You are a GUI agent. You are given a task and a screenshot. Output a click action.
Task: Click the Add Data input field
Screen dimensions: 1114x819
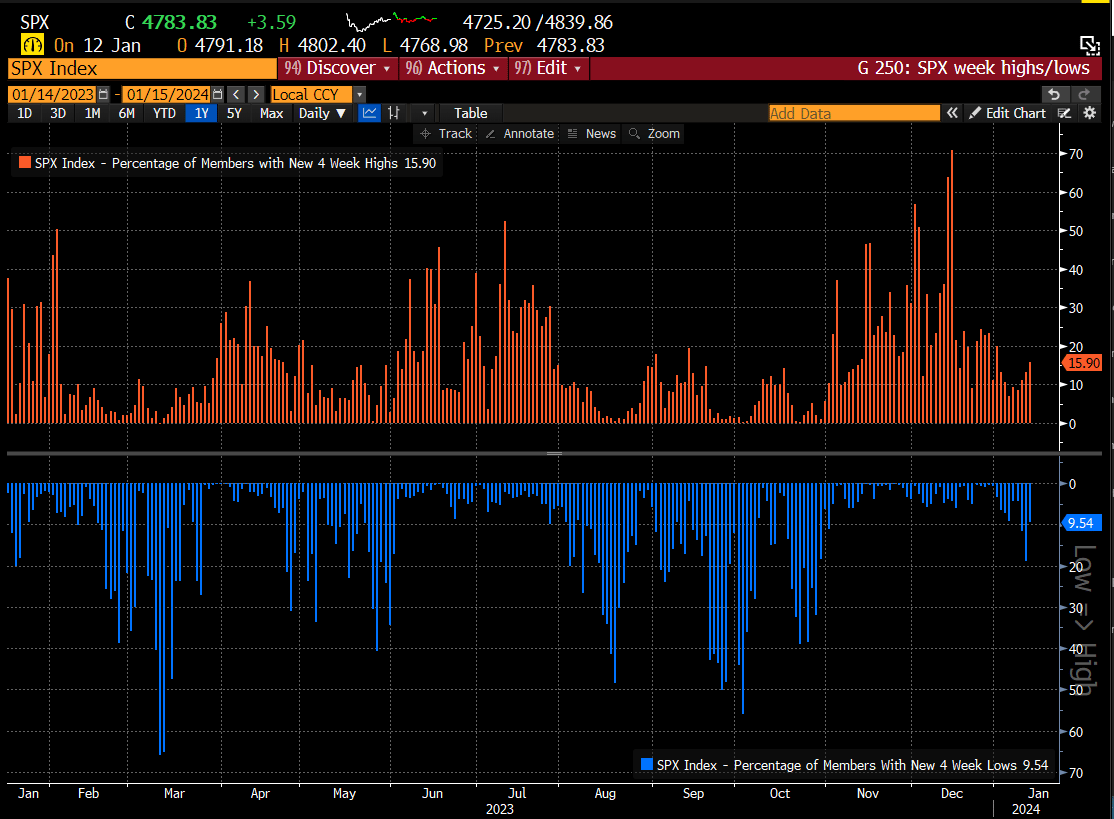click(x=853, y=113)
